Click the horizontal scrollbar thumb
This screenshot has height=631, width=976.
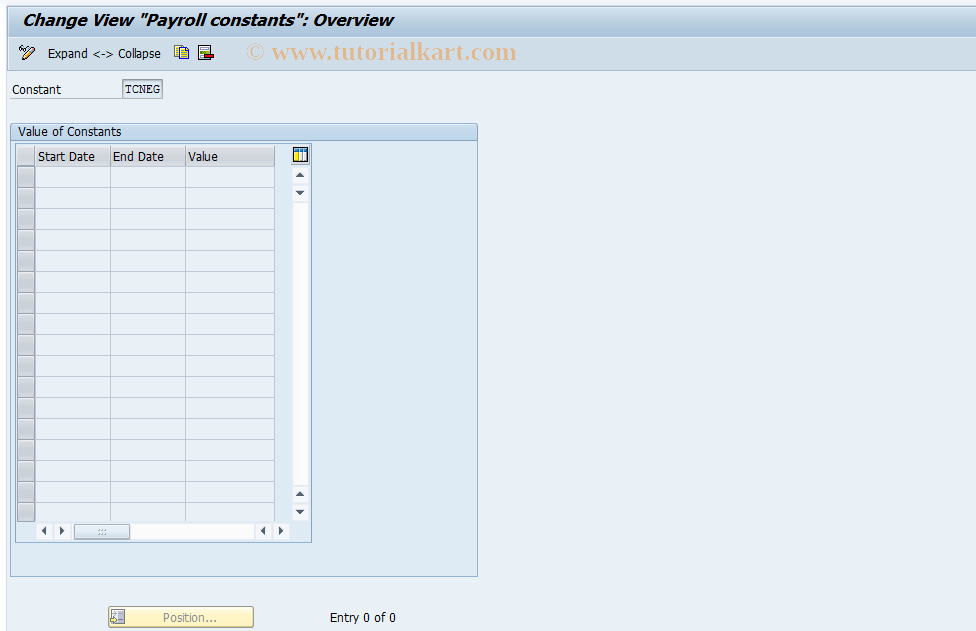click(102, 531)
